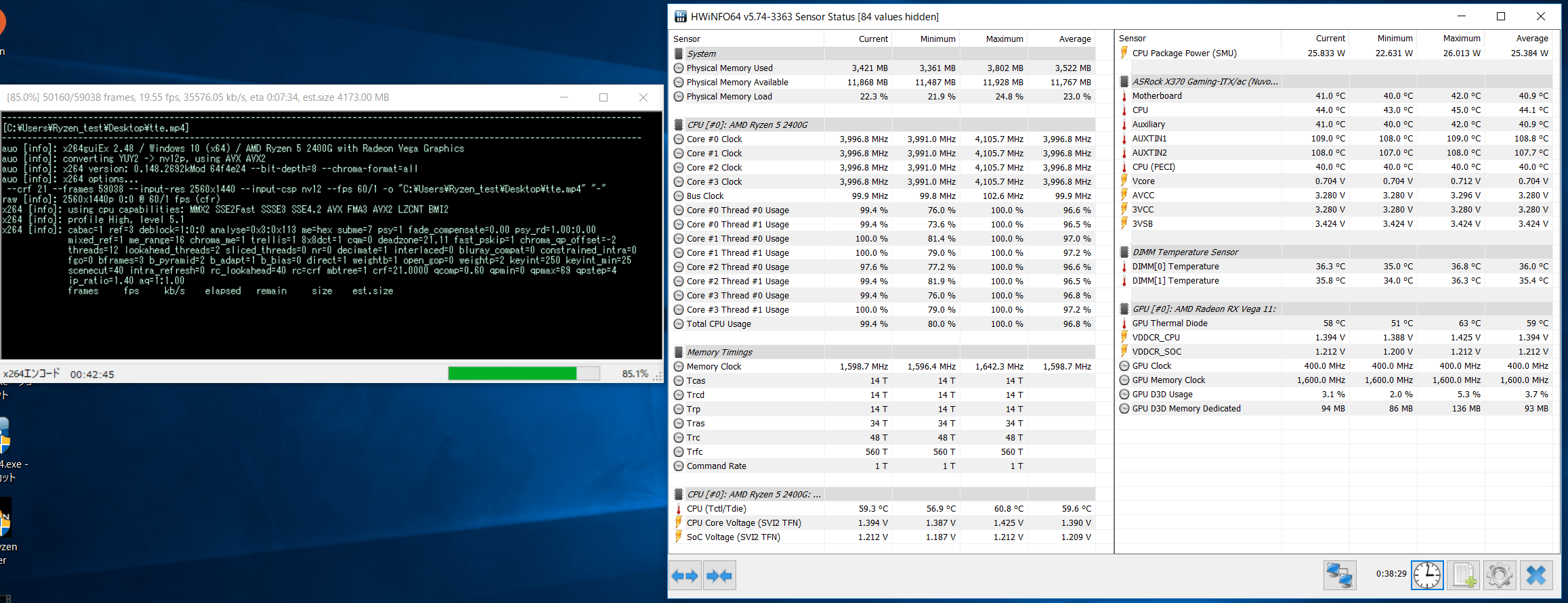This screenshot has height=603, width=1568.
Task: Start logging with the sheet-plus icon
Action: [x=1463, y=575]
